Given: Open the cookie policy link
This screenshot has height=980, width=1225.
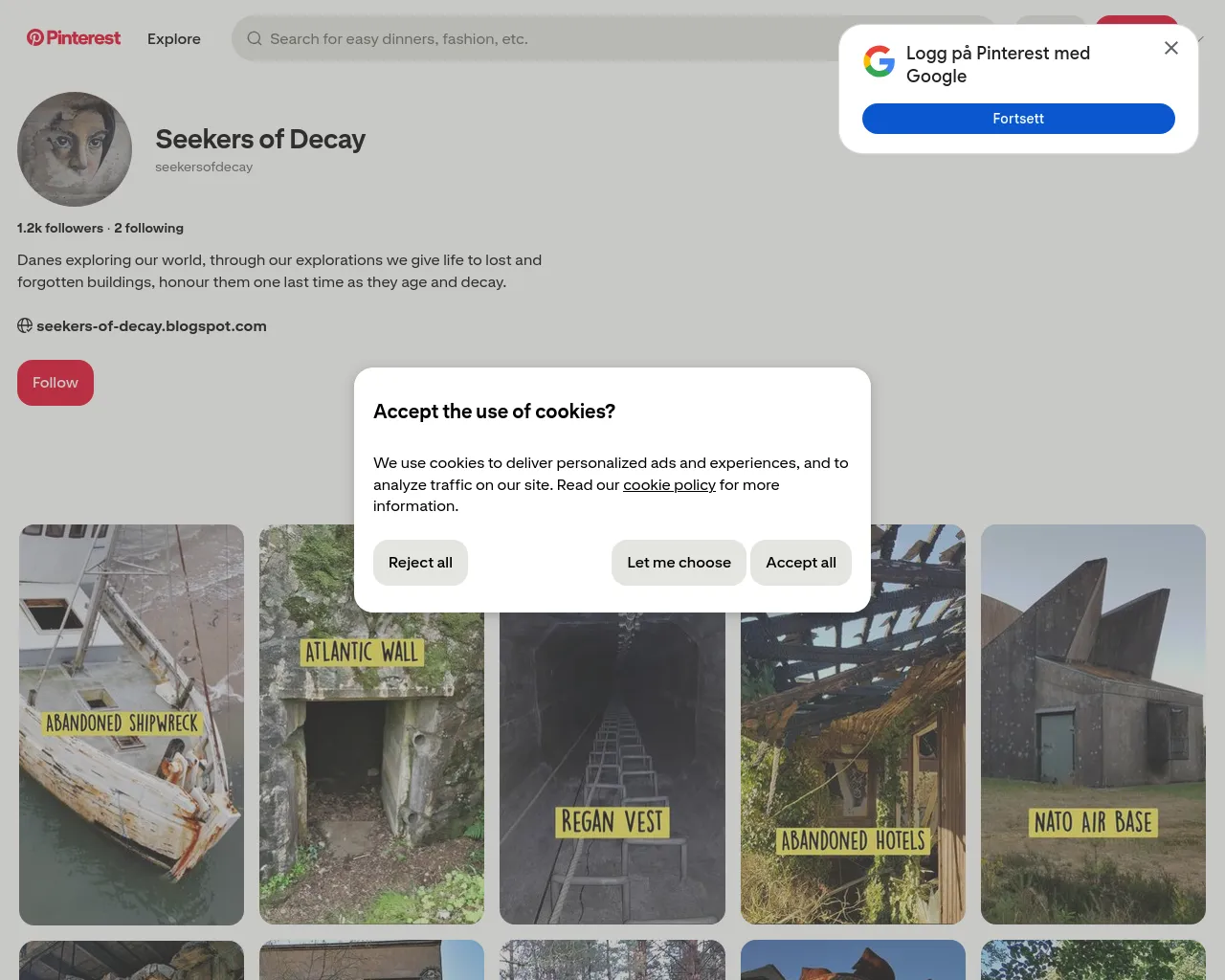Looking at the screenshot, I should pos(669,485).
